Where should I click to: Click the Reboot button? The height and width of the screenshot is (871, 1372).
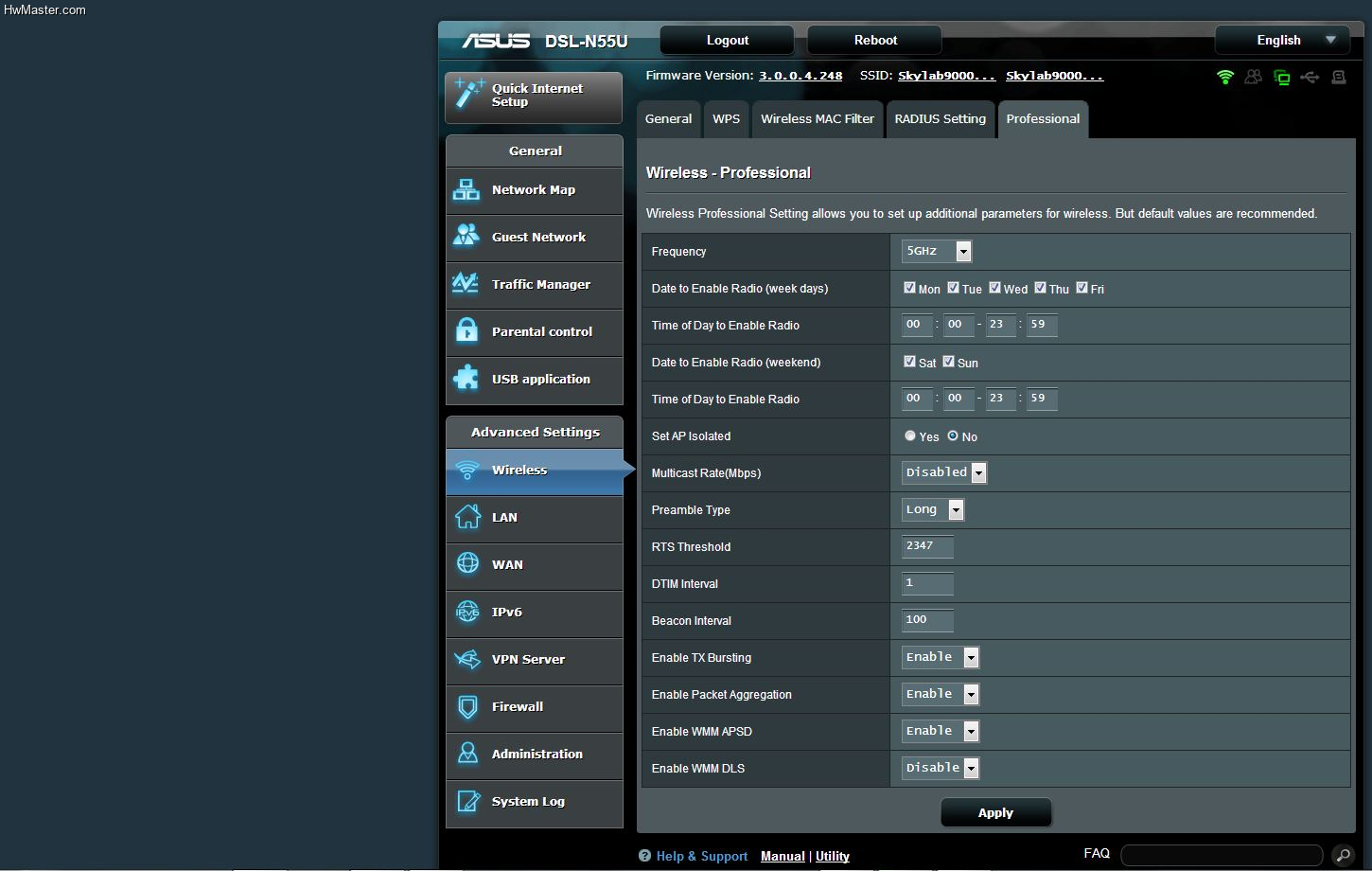click(875, 40)
